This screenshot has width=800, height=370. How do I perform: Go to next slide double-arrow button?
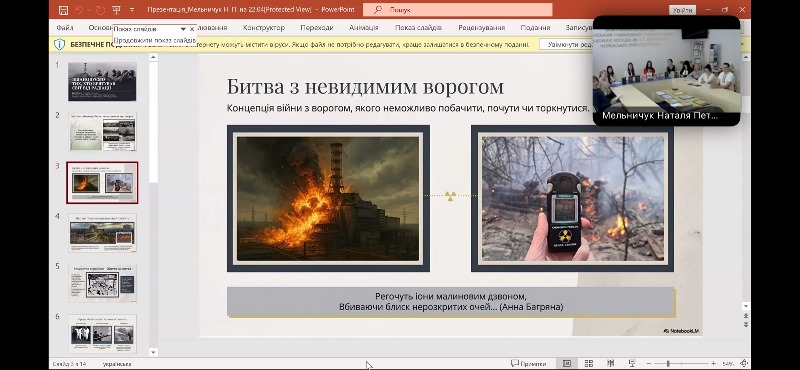click(745, 324)
